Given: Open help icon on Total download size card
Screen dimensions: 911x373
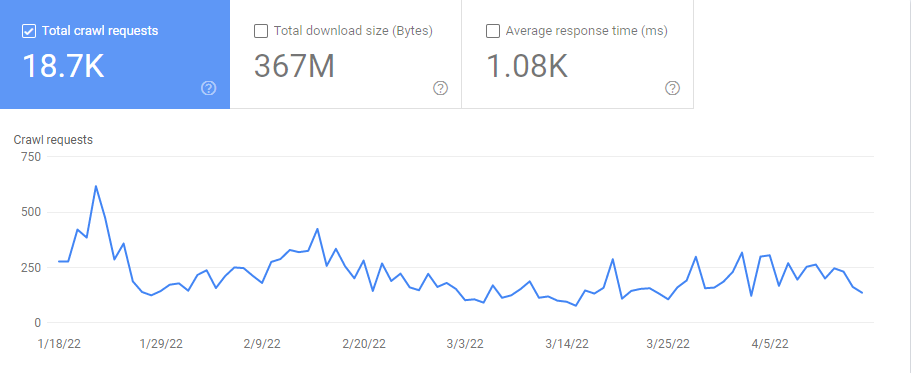Looking at the screenshot, I should (x=440, y=88).
